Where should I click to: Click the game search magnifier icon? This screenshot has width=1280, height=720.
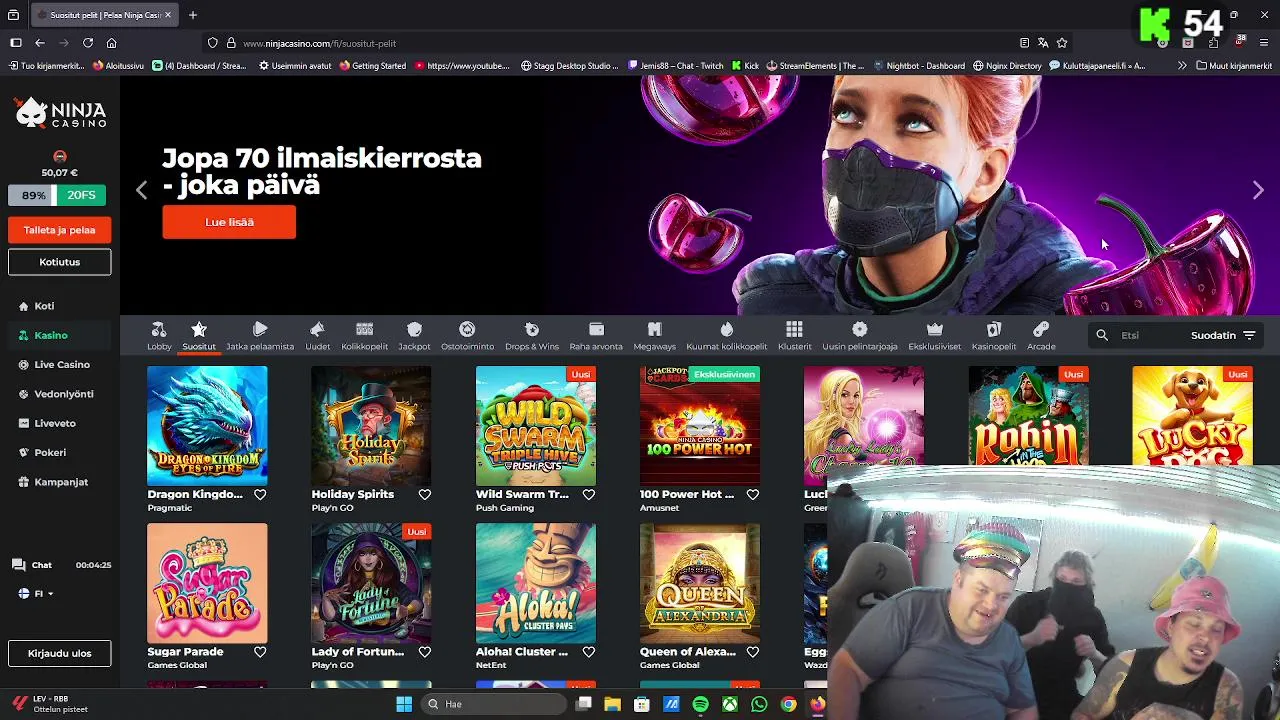[x=1102, y=336]
